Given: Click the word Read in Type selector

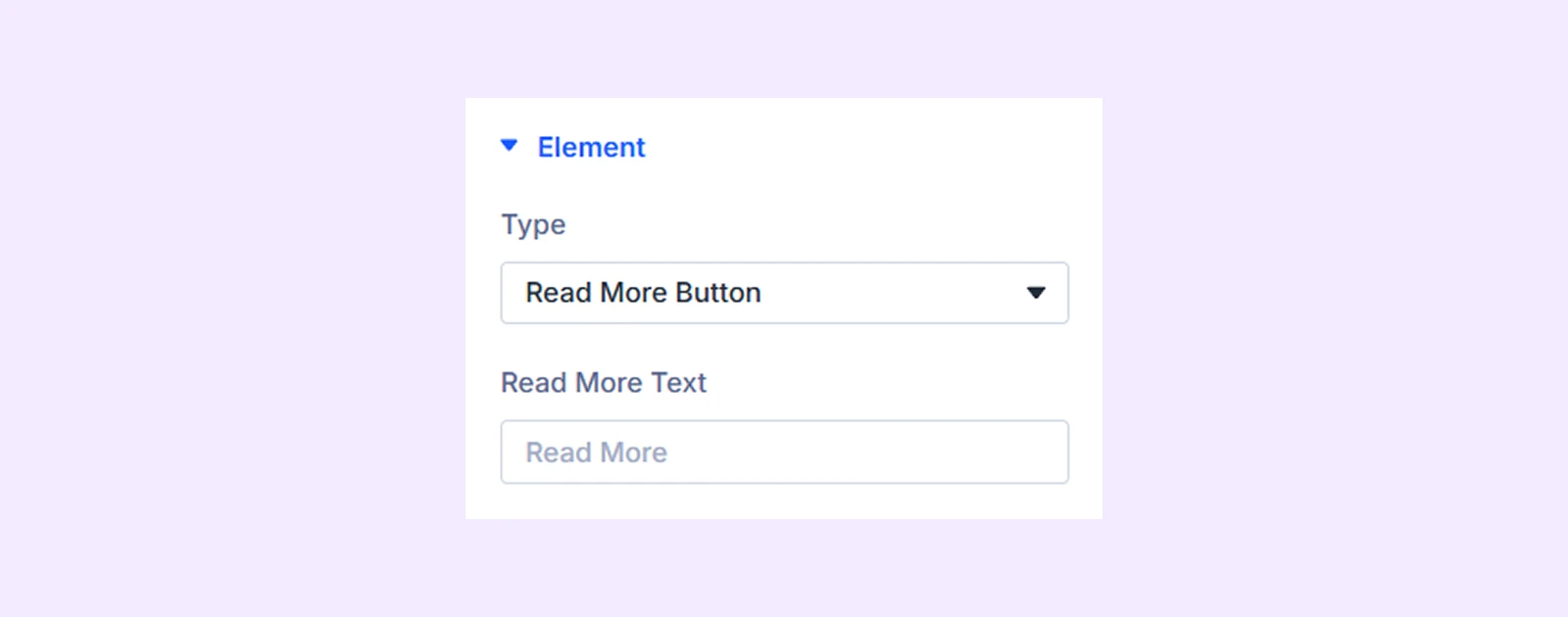Looking at the screenshot, I should point(558,293).
